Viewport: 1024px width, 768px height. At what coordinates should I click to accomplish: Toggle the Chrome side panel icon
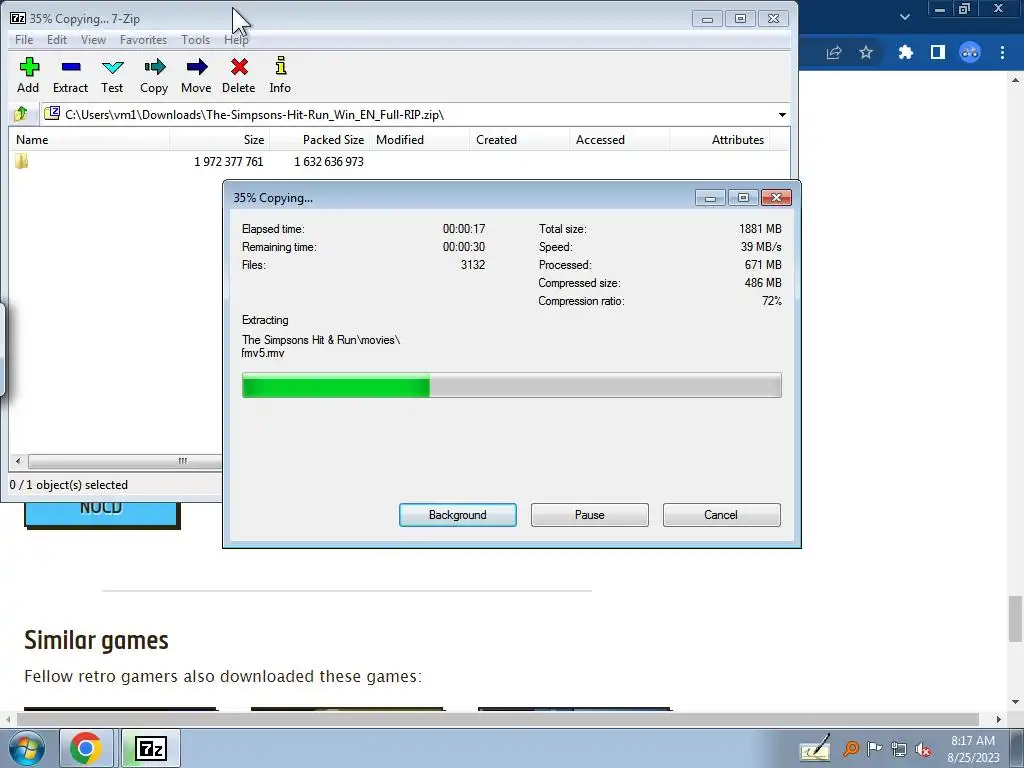(938, 52)
